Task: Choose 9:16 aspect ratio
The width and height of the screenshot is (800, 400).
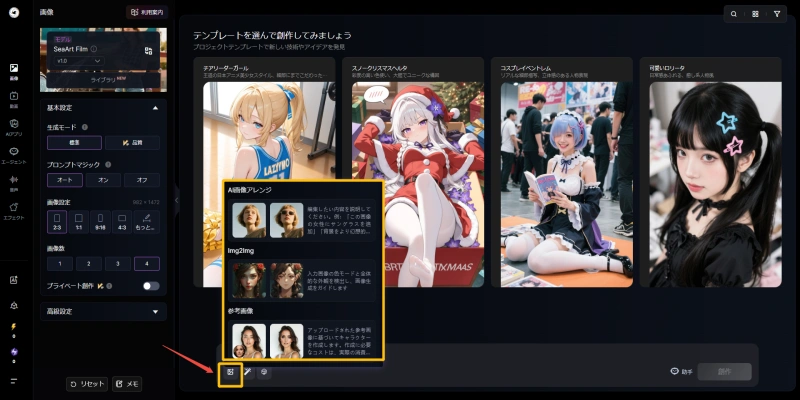Action: coord(101,222)
